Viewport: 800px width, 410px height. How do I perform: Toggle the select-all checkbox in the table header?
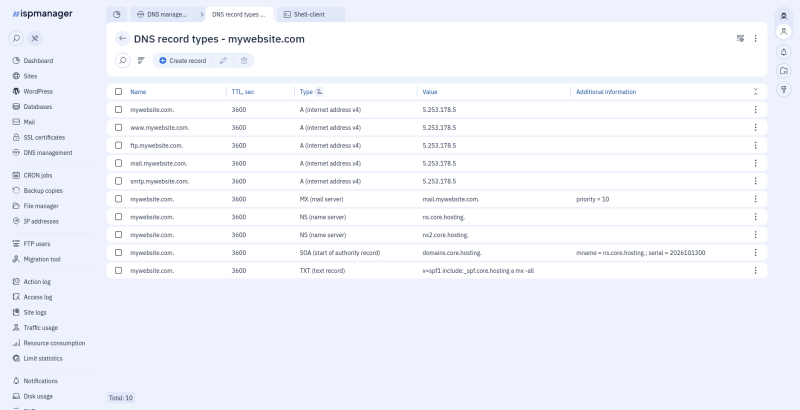click(118, 92)
